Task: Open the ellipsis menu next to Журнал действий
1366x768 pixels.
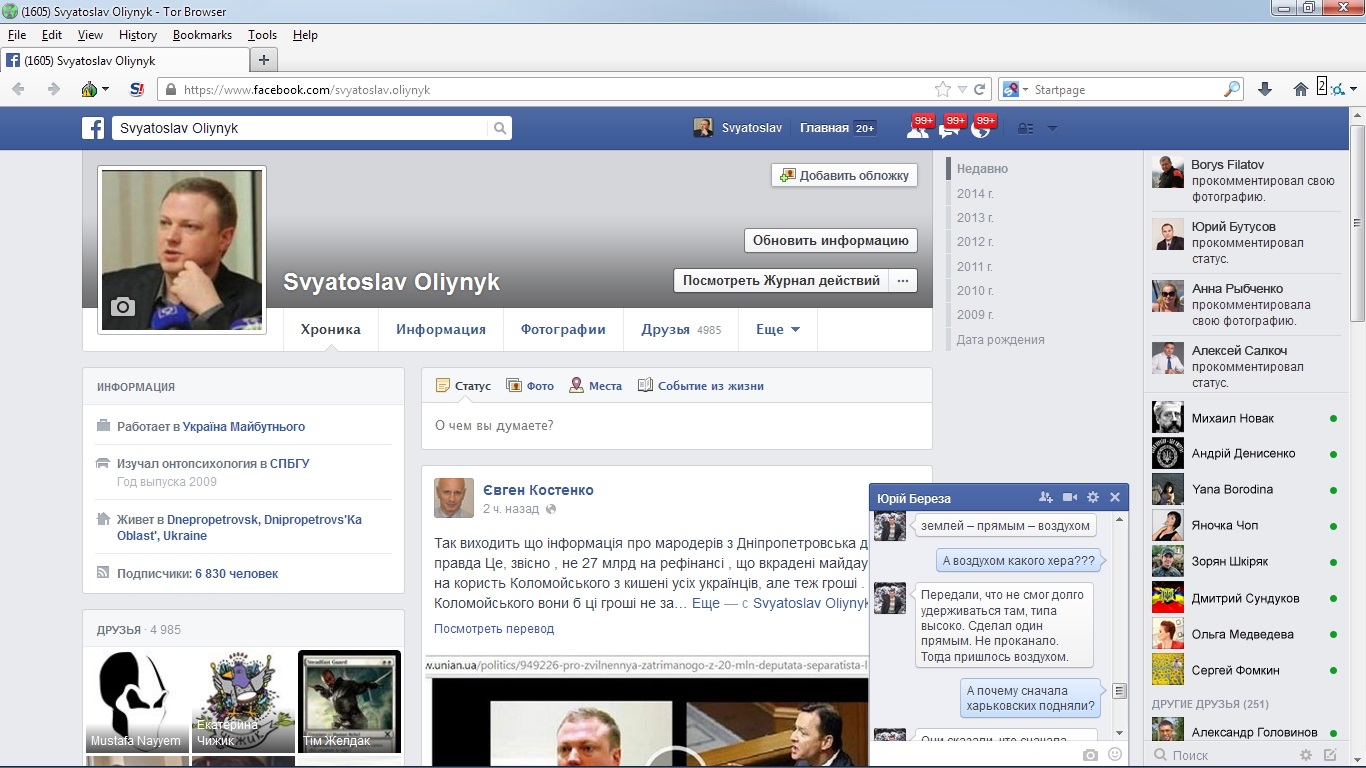Action: coord(903,281)
